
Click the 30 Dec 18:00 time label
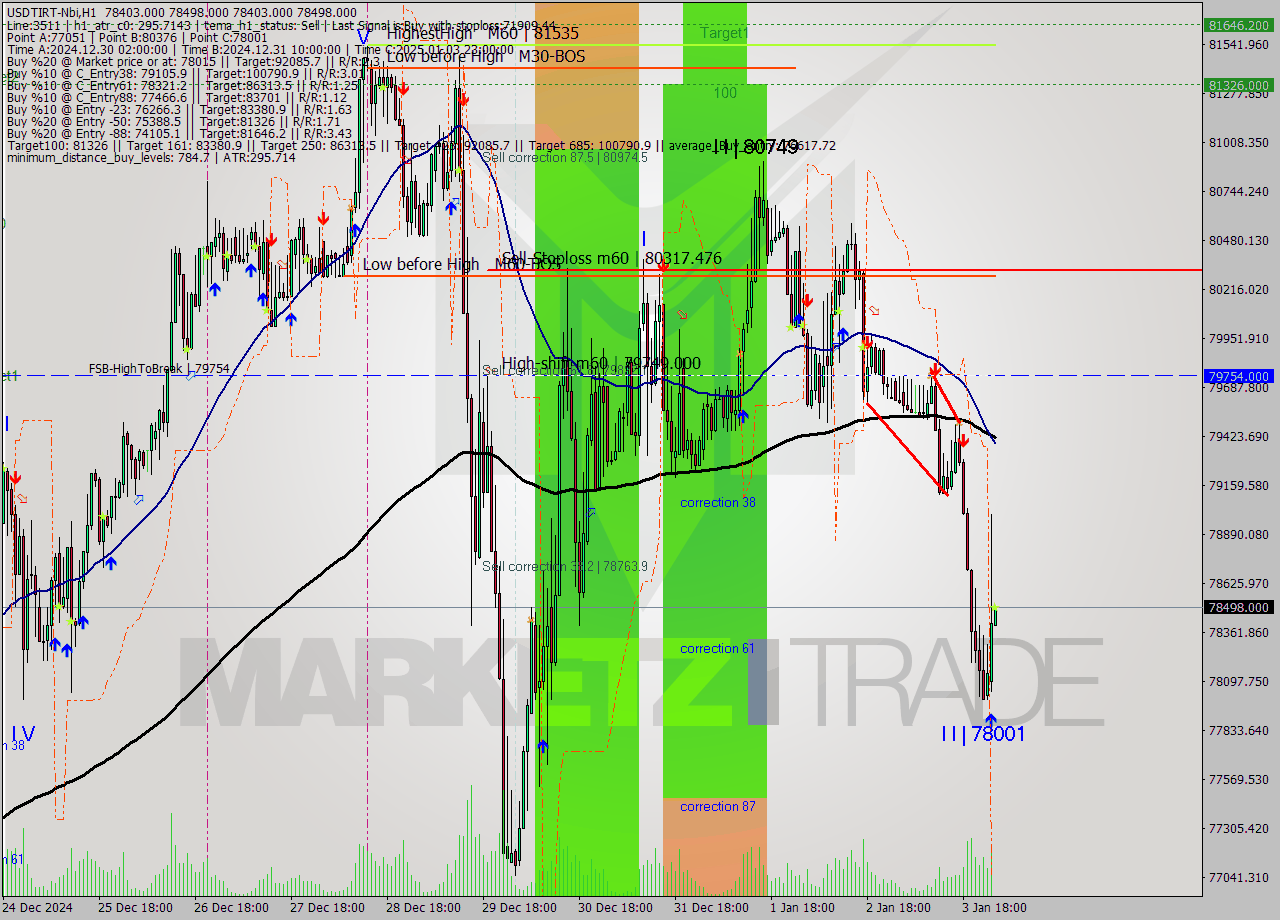pos(615,908)
